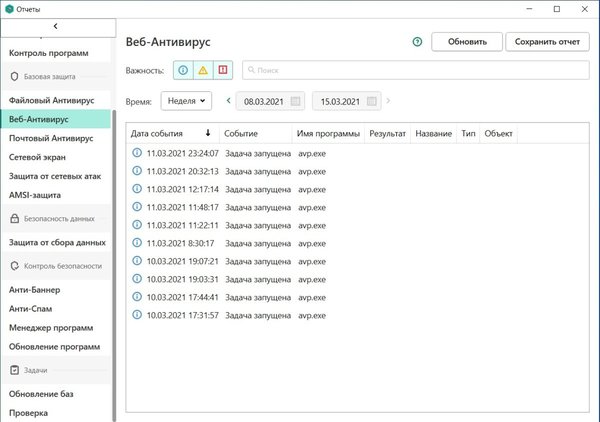Go to previous week with left arrow

(x=228, y=101)
